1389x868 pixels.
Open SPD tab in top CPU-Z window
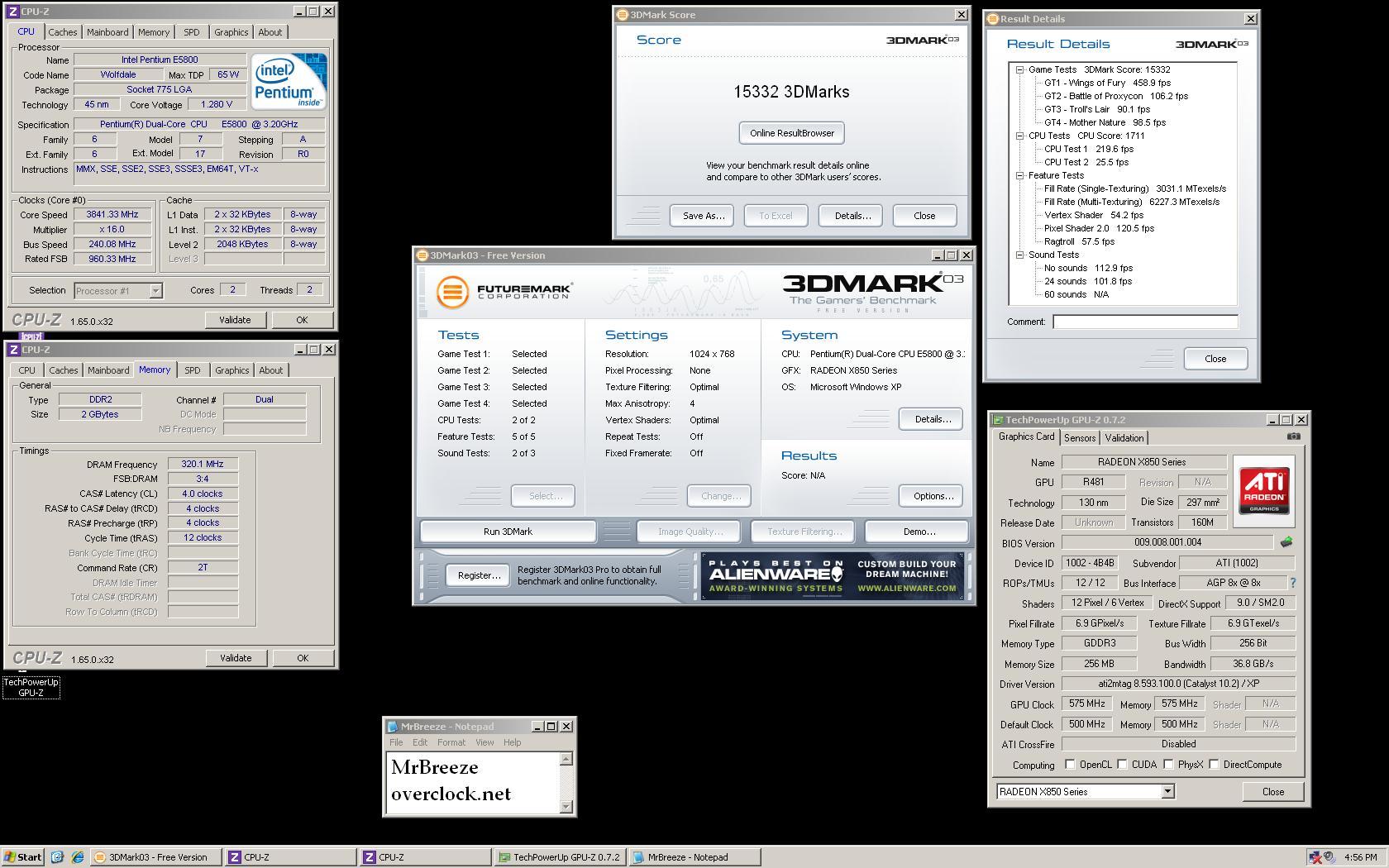coord(192,32)
